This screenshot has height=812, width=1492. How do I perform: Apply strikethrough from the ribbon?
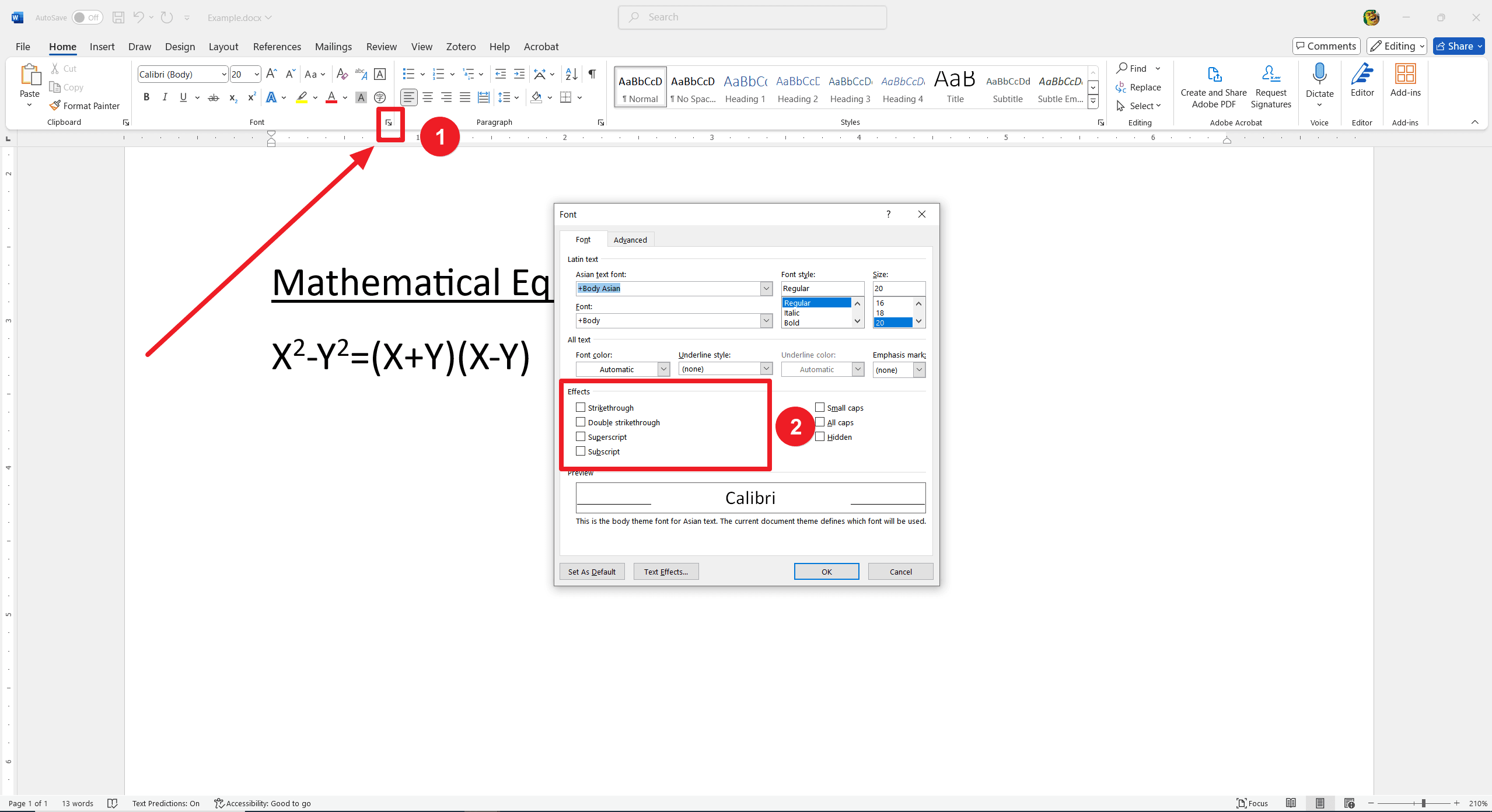pos(214,97)
